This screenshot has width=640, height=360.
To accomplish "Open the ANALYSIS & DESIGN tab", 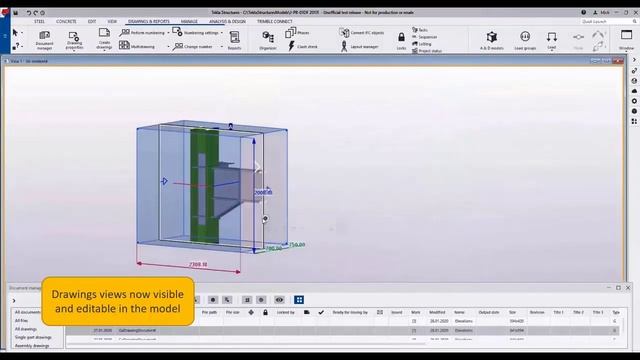I will 227,21.
